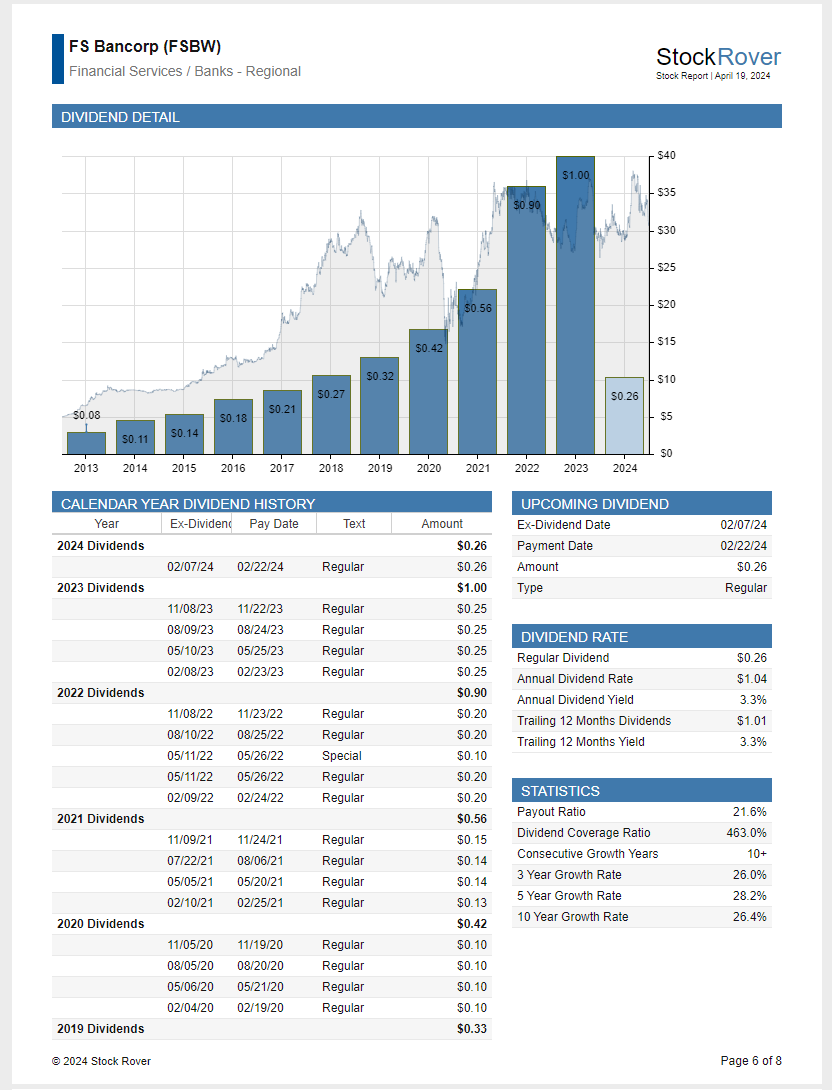
Task: Click the DIVIDEND DETAIL section header
Action: (416, 116)
